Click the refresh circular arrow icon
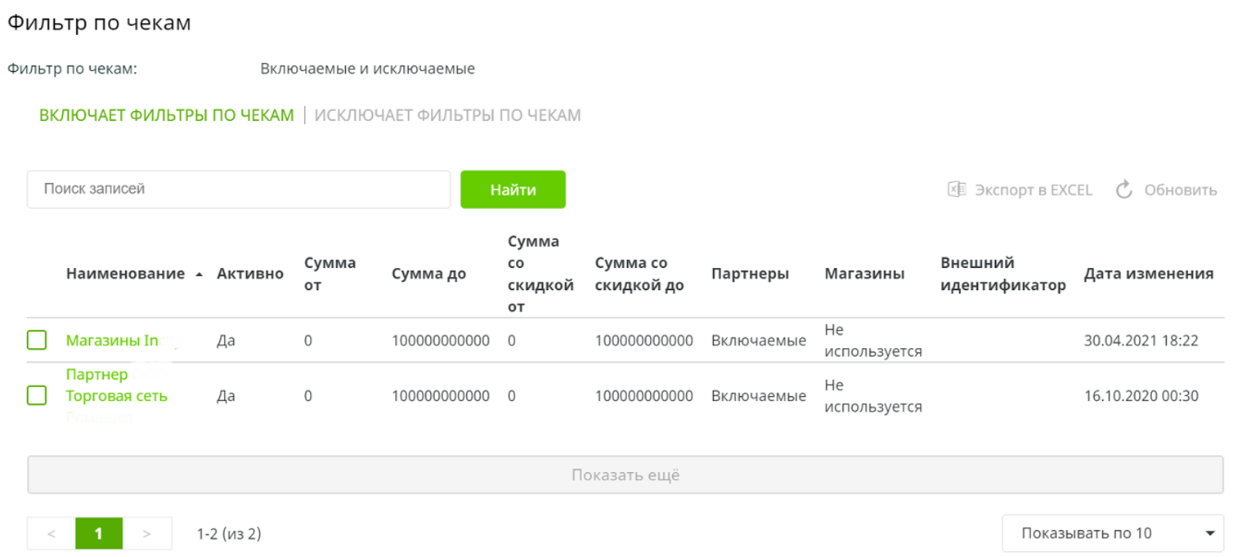The height and width of the screenshot is (557, 1233). click(1124, 190)
